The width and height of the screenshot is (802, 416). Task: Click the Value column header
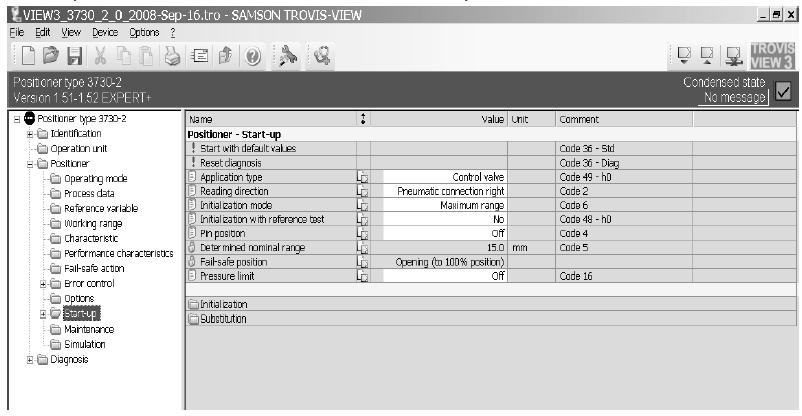pos(439,119)
